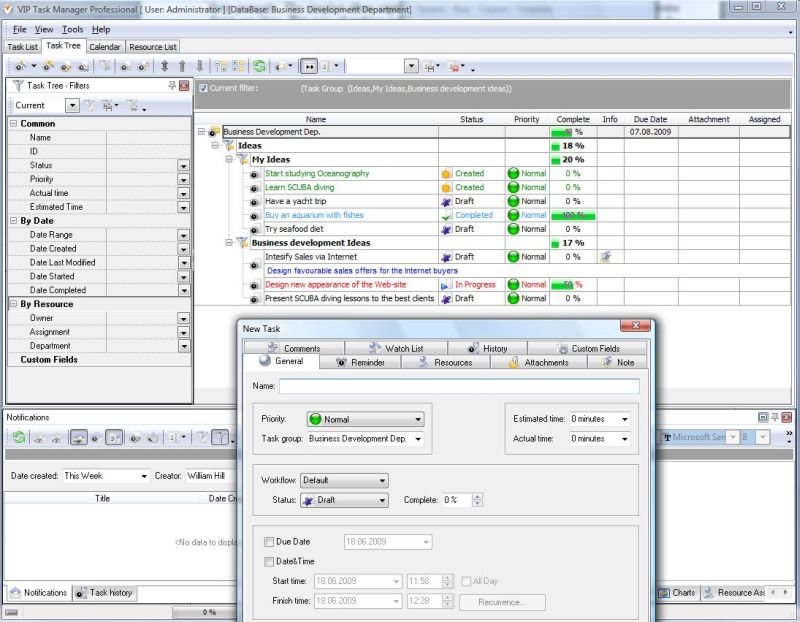Open the Tools menu

point(72,29)
